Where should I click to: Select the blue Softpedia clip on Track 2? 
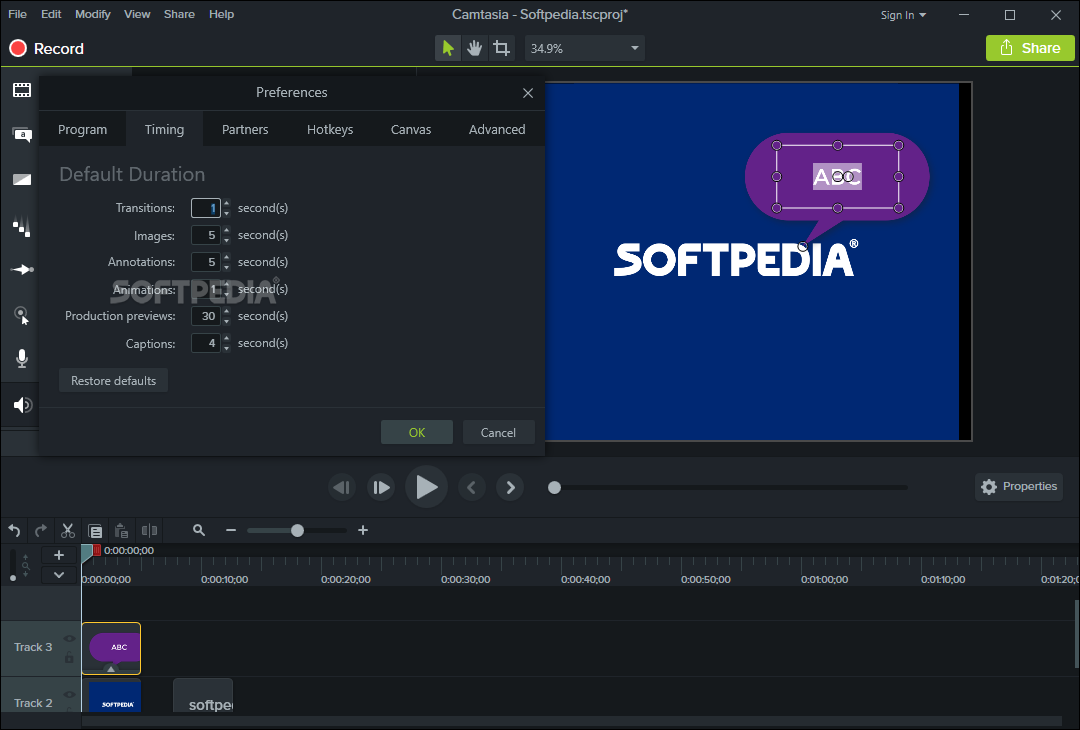[x=111, y=696]
